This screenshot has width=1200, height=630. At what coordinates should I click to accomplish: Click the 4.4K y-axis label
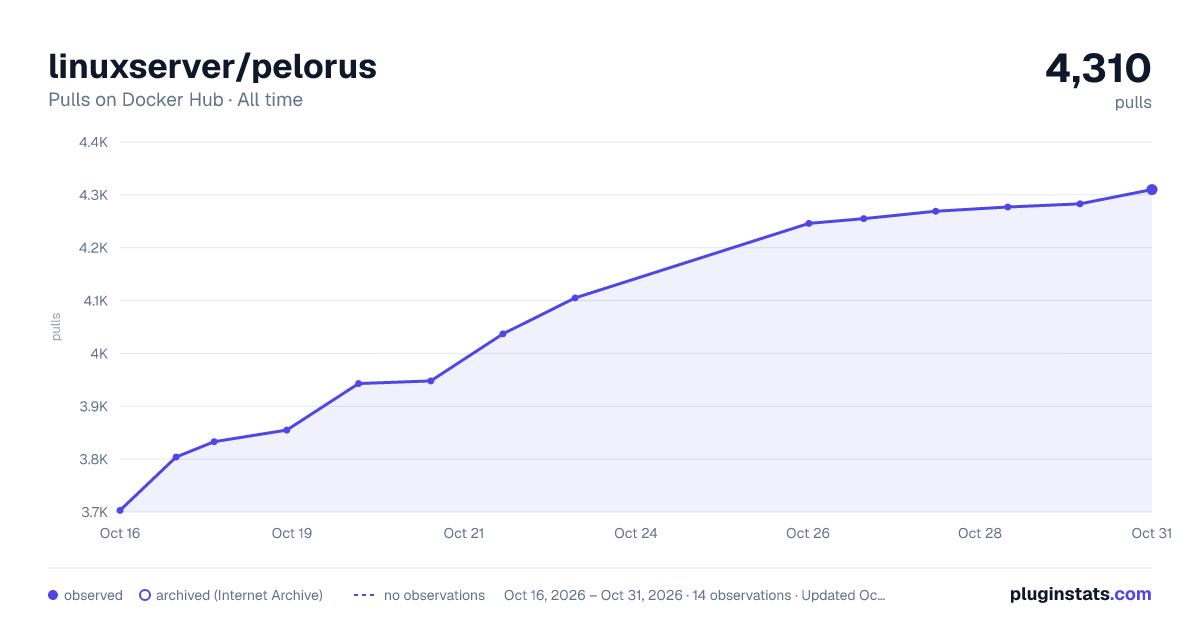pos(93,142)
